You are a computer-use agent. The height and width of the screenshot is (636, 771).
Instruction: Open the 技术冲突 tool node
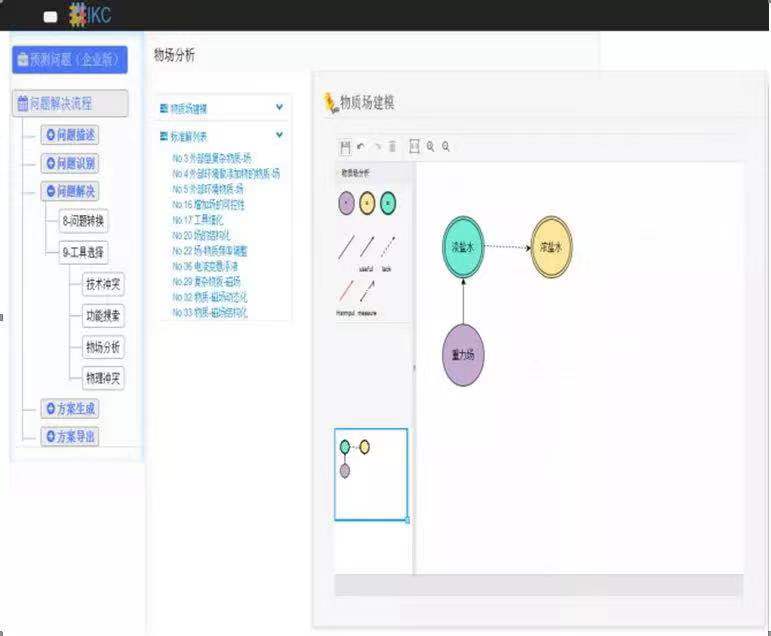pyautogui.click(x=103, y=285)
